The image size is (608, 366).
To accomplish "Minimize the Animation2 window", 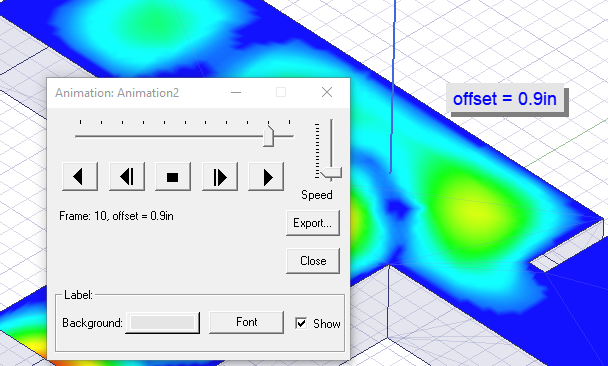I will click(236, 93).
